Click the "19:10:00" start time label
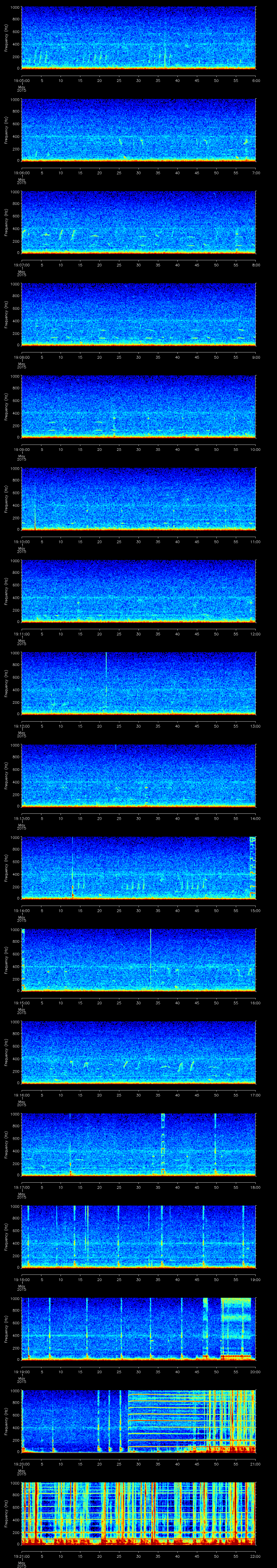Screen dimensions: 277x1568 21,542
